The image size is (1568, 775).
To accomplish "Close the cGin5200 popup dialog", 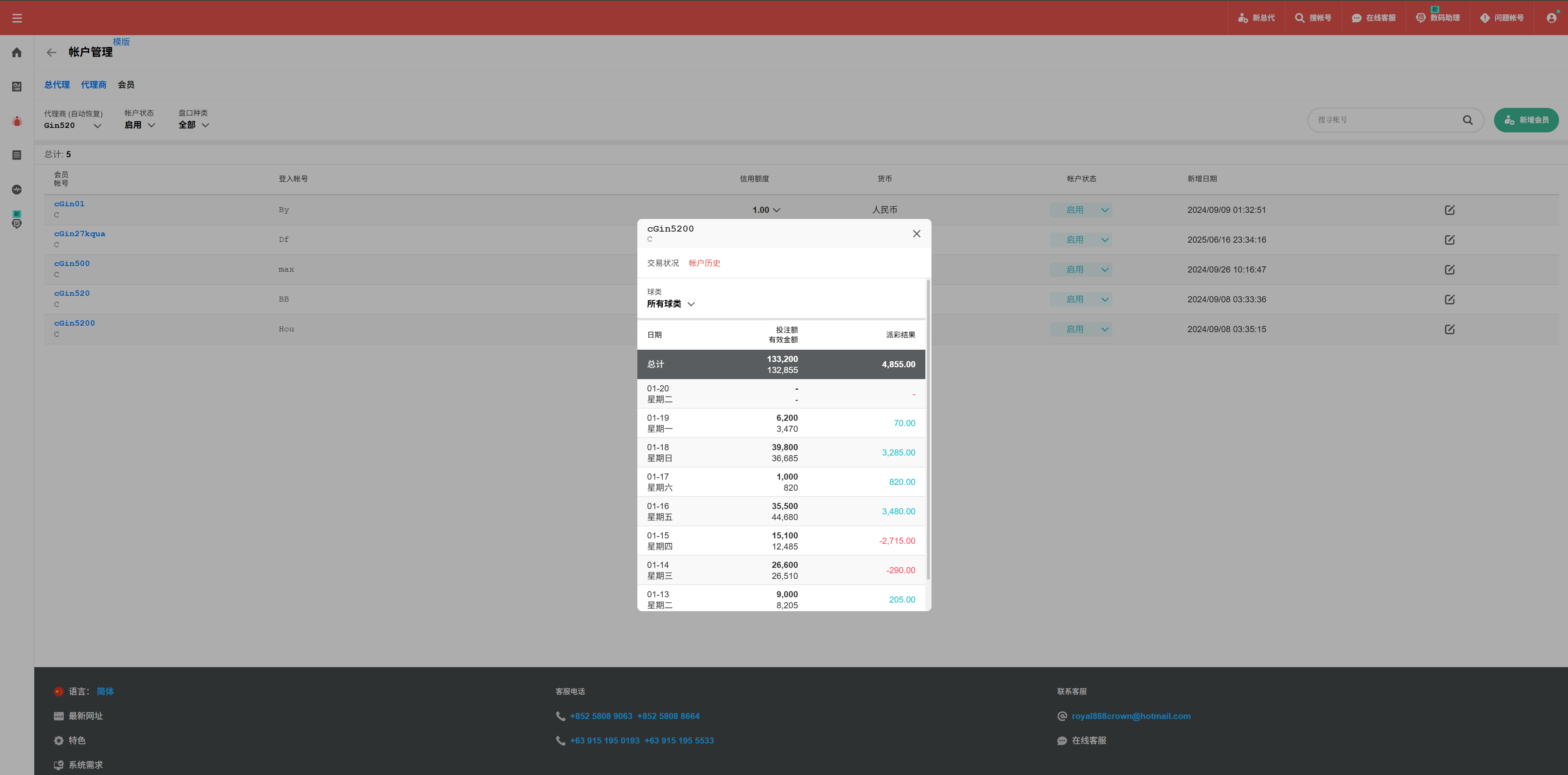I will pos(916,234).
